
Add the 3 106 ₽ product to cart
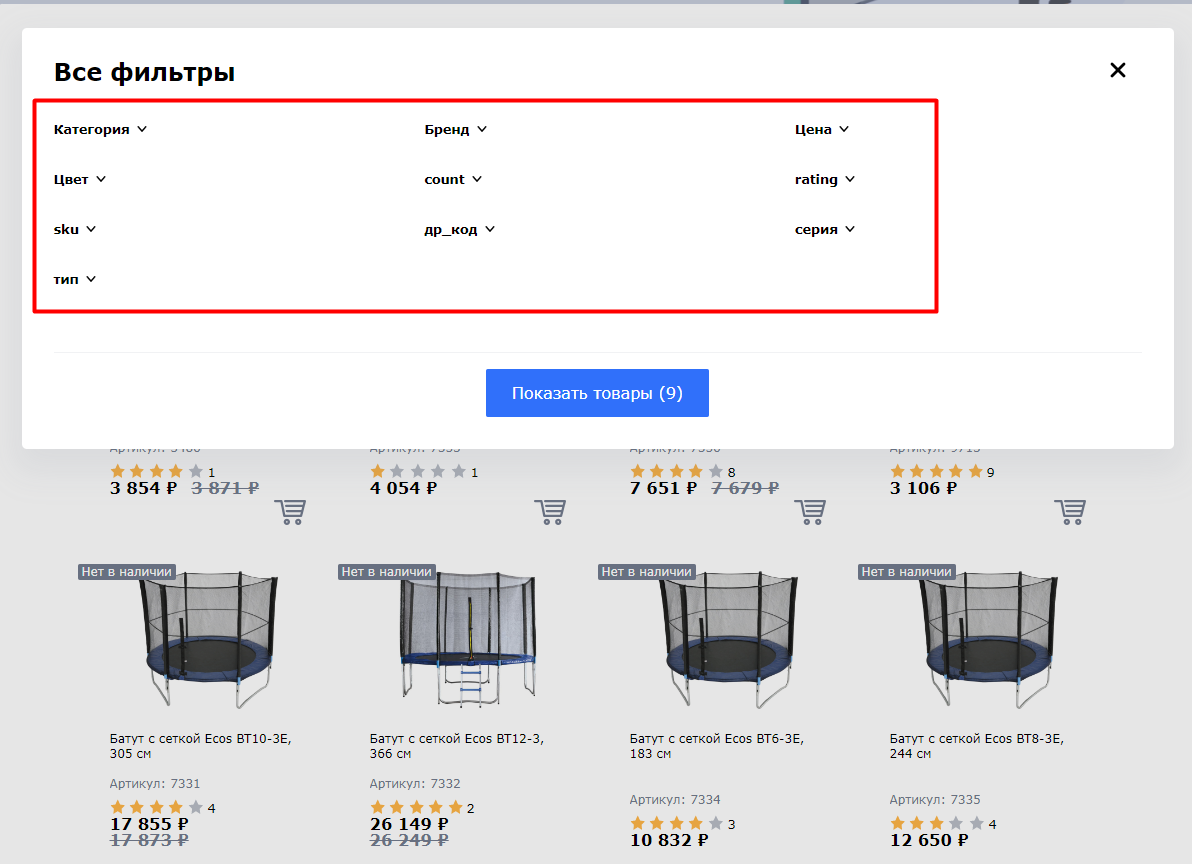click(x=1069, y=512)
